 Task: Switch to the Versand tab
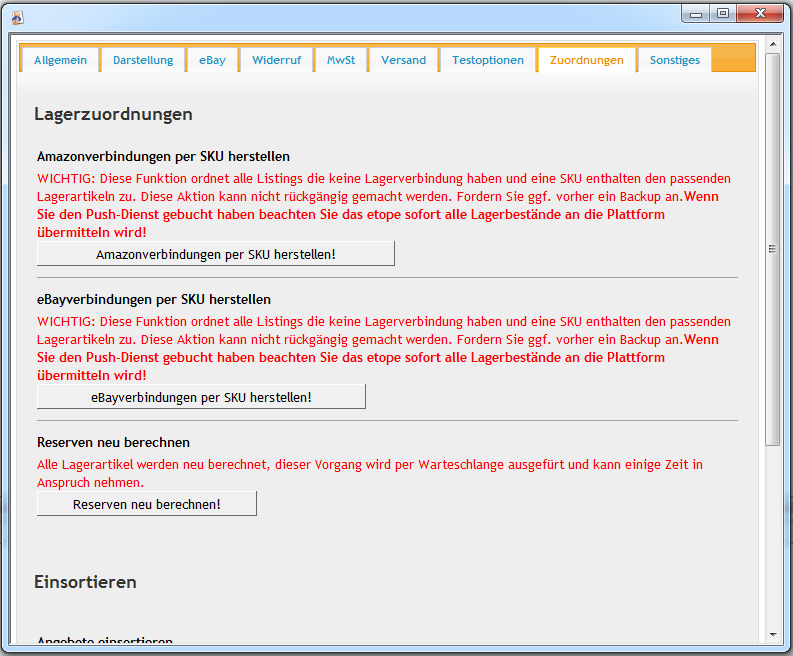[x=404, y=60]
